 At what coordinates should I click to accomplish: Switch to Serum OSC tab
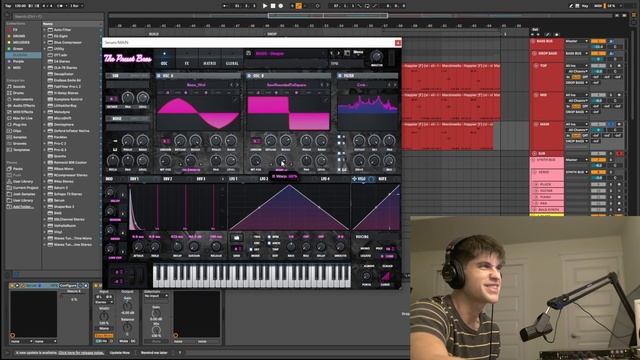[x=164, y=59]
